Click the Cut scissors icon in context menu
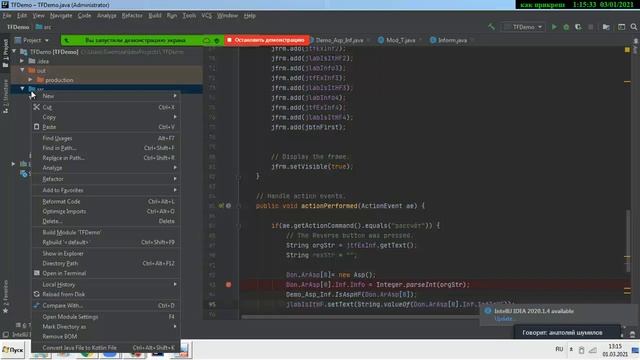 (x=36, y=107)
